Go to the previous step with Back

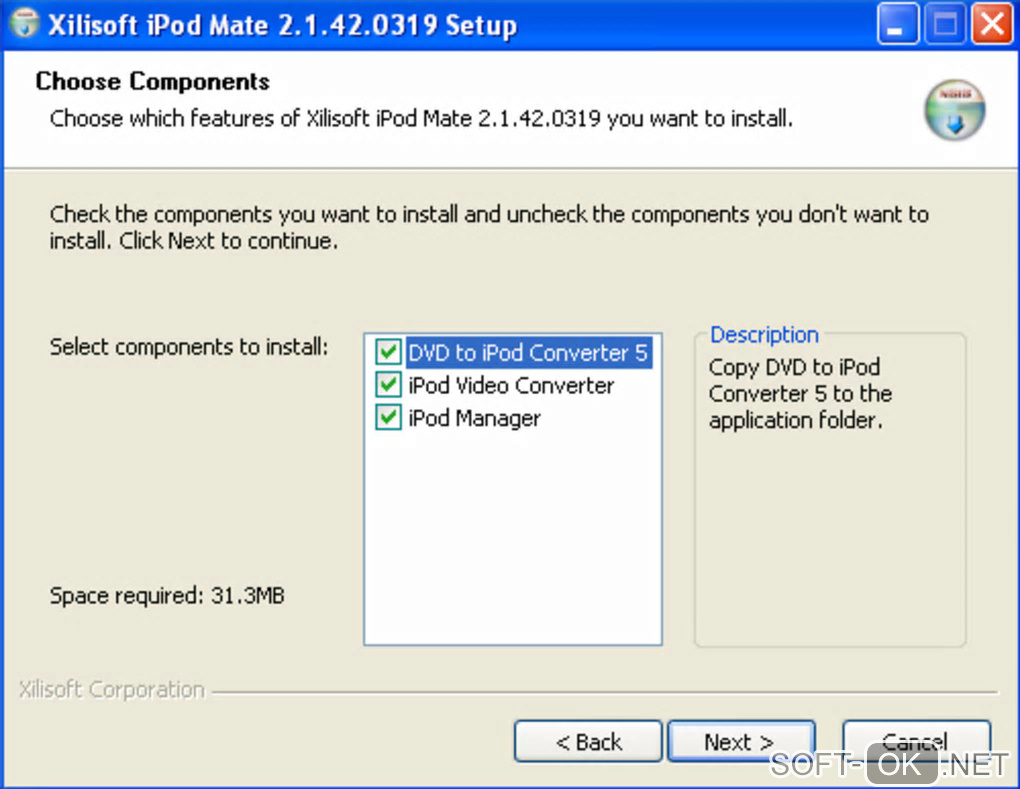tap(588, 742)
